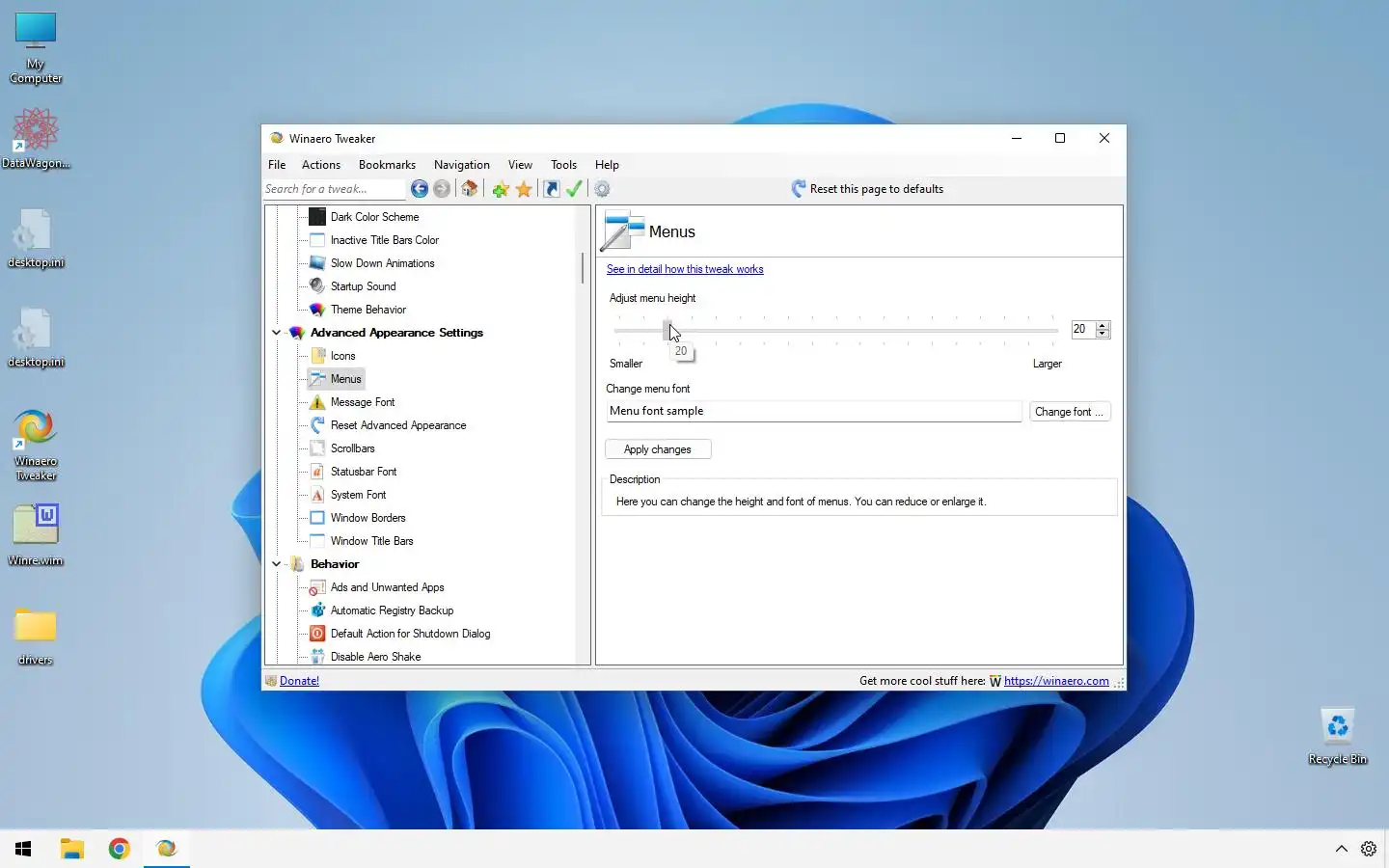This screenshot has width=1389, height=868.
Task: Add this page to bookmarks
Action: pyautogui.click(x=501, y=189)
